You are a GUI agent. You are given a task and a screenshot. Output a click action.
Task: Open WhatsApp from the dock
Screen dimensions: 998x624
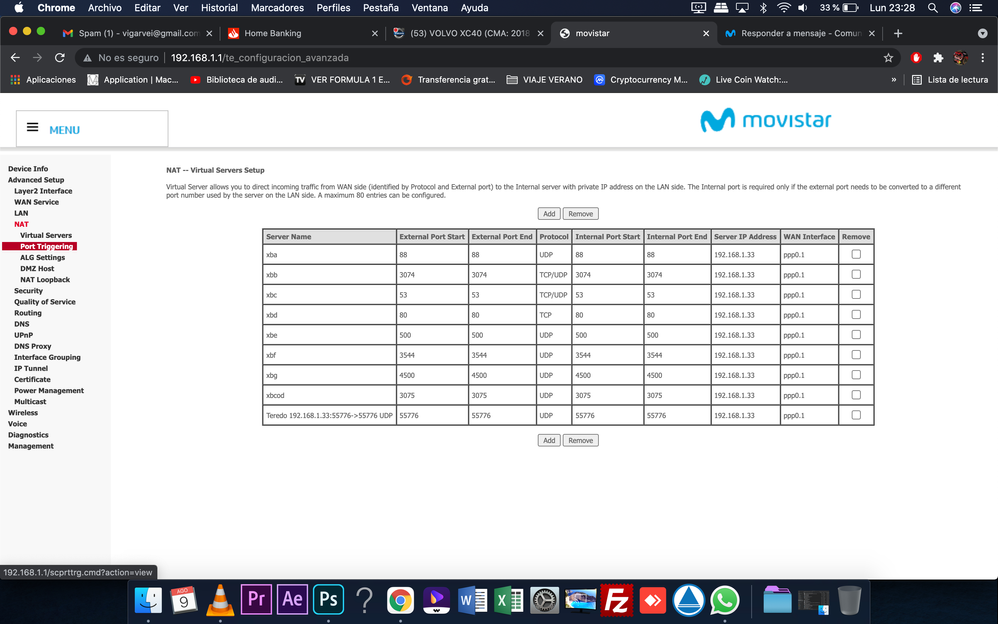tap(724, 599)
